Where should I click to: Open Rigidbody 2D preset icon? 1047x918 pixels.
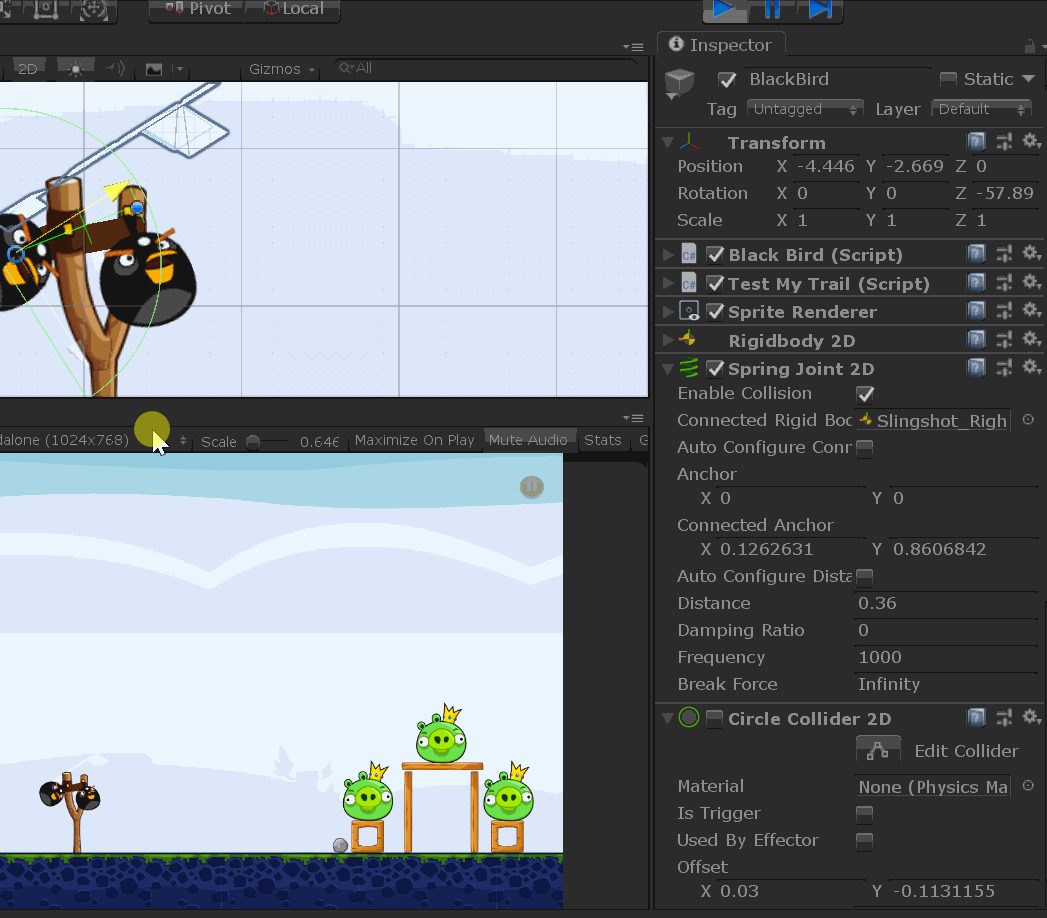[x=1004, y=339]
